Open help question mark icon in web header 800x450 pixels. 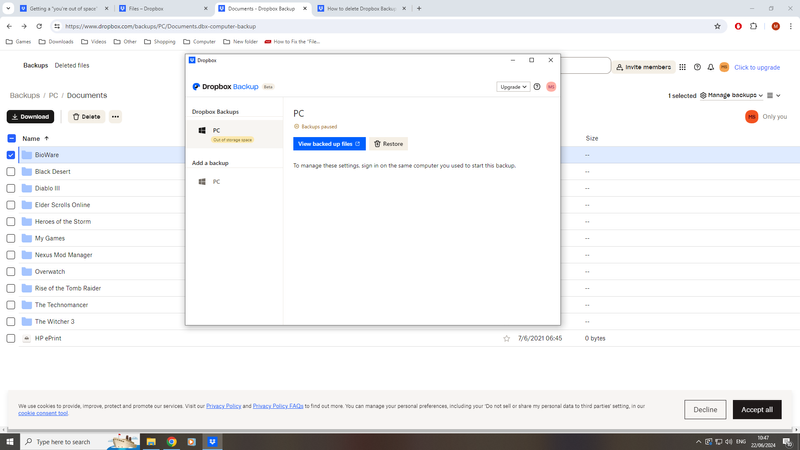pos(697,67)
